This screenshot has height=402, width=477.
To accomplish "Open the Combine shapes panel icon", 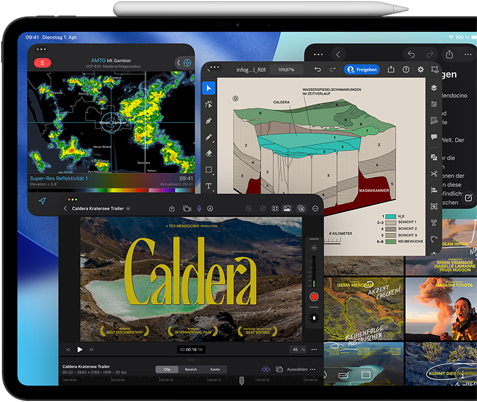I will (434, 157).
